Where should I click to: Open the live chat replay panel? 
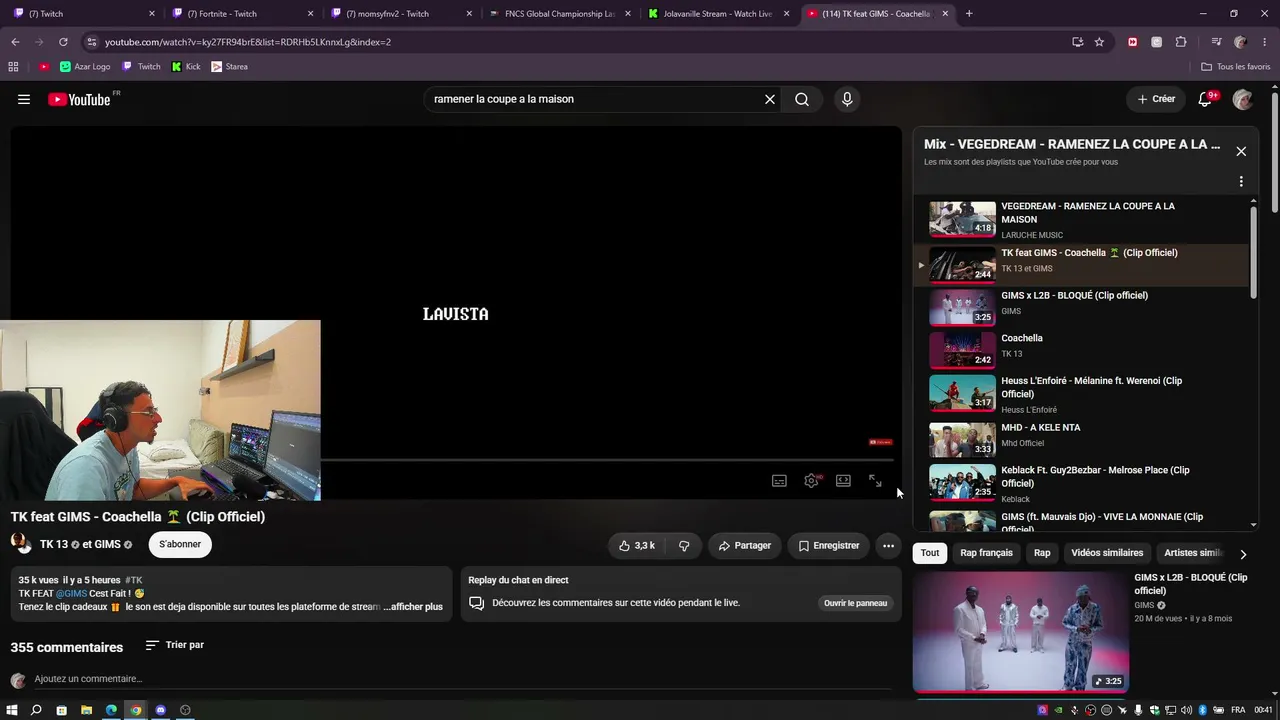[x=855, y=603]
